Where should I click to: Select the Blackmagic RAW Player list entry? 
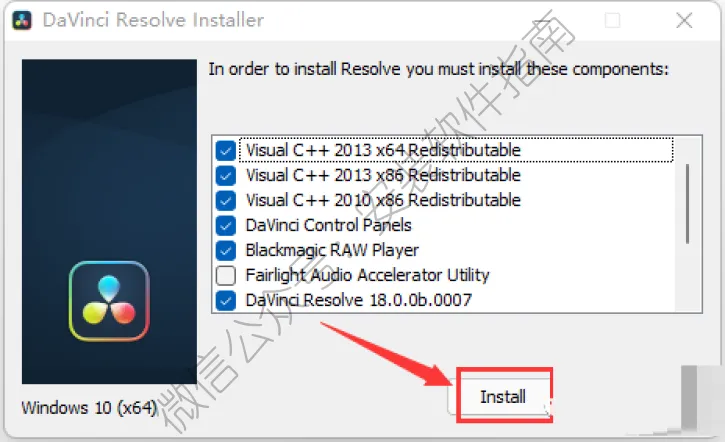coord(332,250)
